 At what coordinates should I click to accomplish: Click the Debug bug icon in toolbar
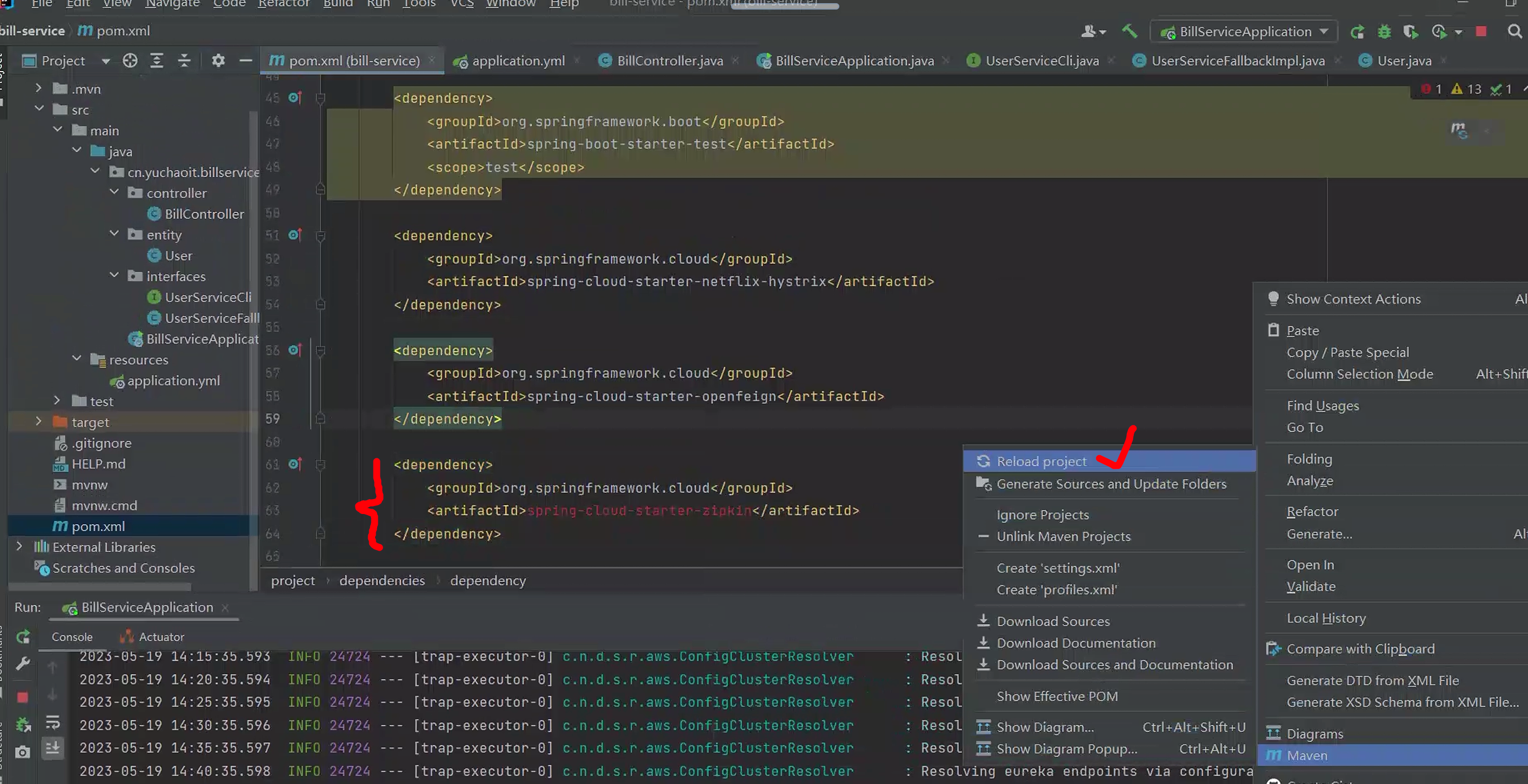click(x=1384, y=31)
